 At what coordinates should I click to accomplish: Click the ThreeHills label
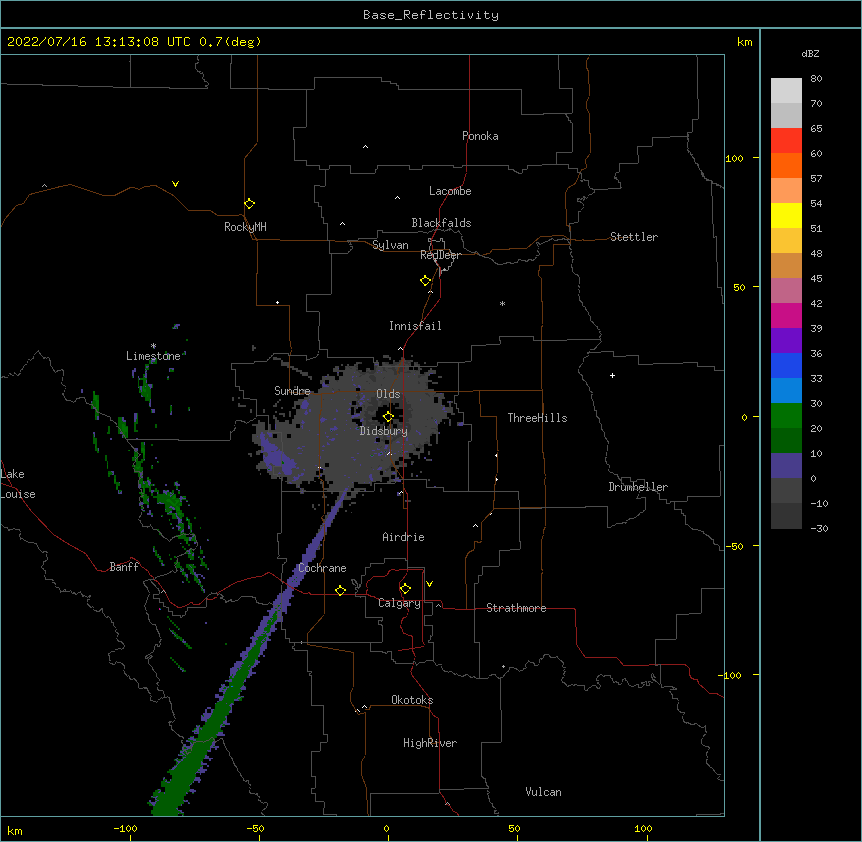point(537,418)
